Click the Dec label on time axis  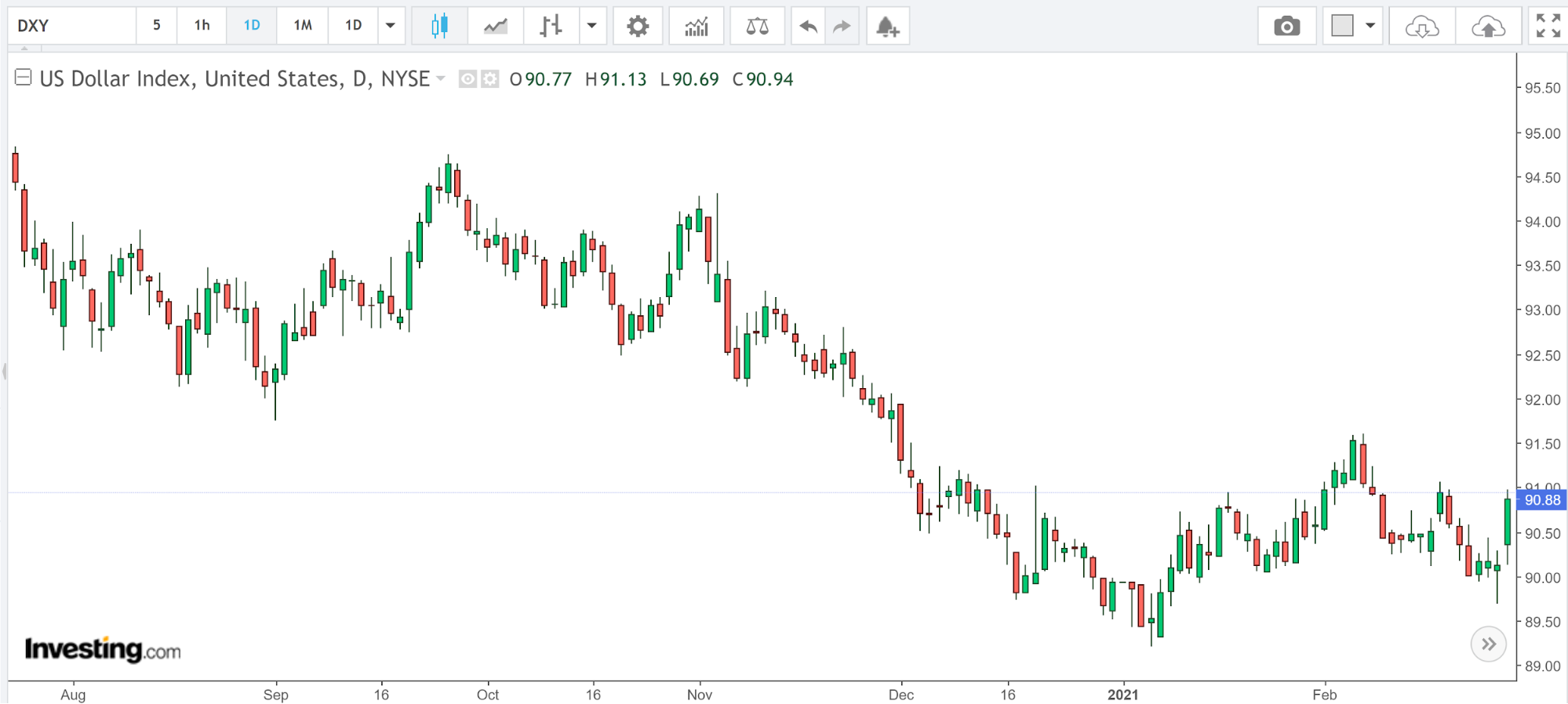click(x=901, y=695)
